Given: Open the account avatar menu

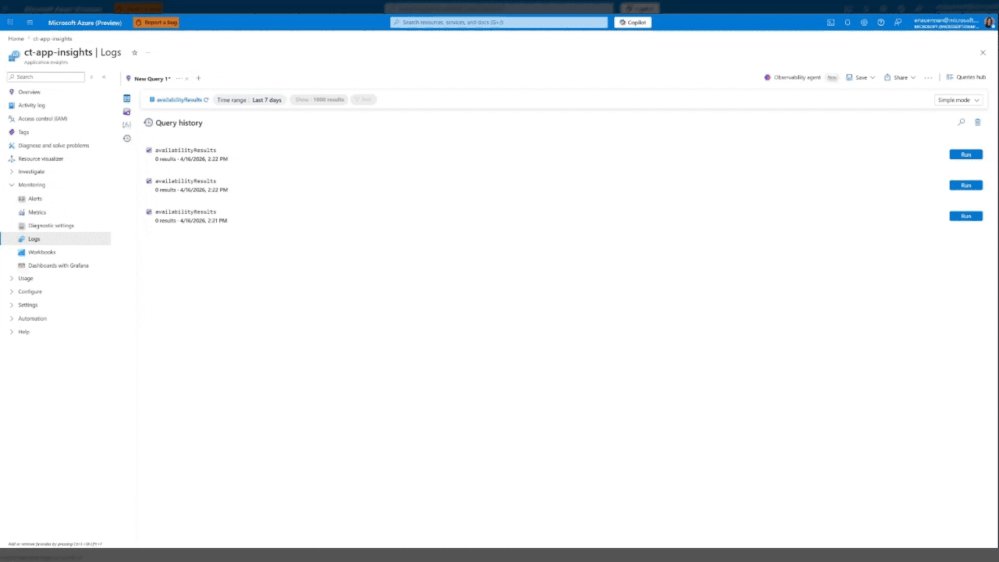Looking at the screenshot, I should tap(989, 22).
